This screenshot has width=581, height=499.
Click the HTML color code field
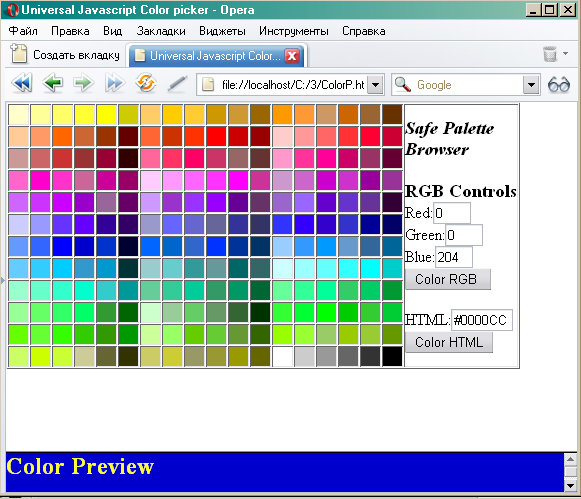[x=482, y=320]
